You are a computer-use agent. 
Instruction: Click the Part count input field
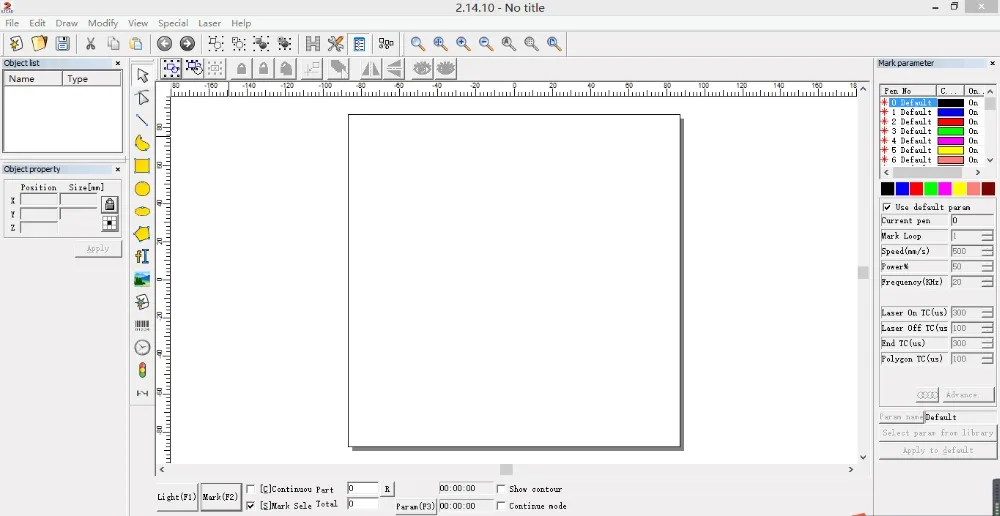(x=362, y=489)
